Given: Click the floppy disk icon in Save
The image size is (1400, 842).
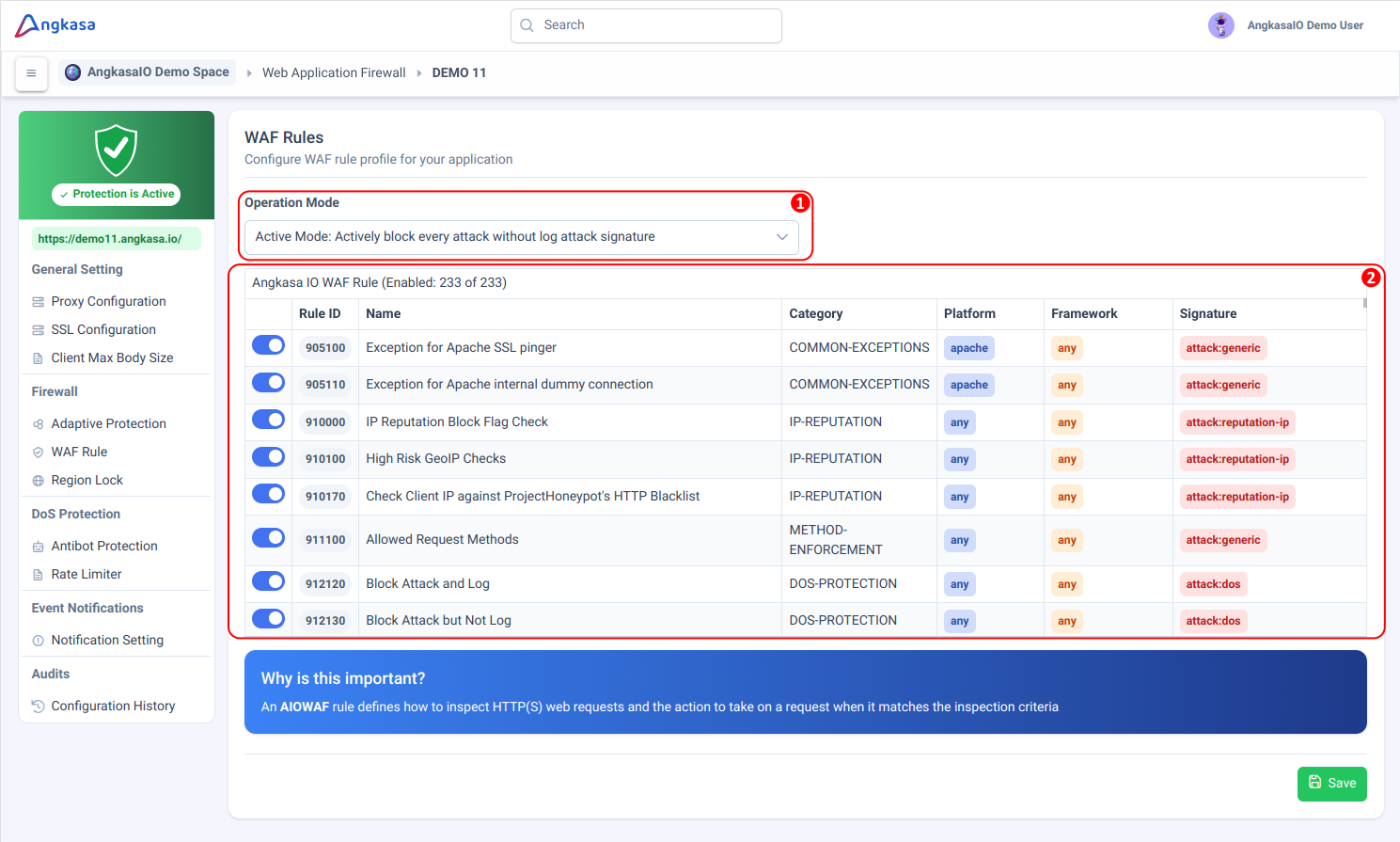Looking at the screenshot, I should pos(1315,783).
